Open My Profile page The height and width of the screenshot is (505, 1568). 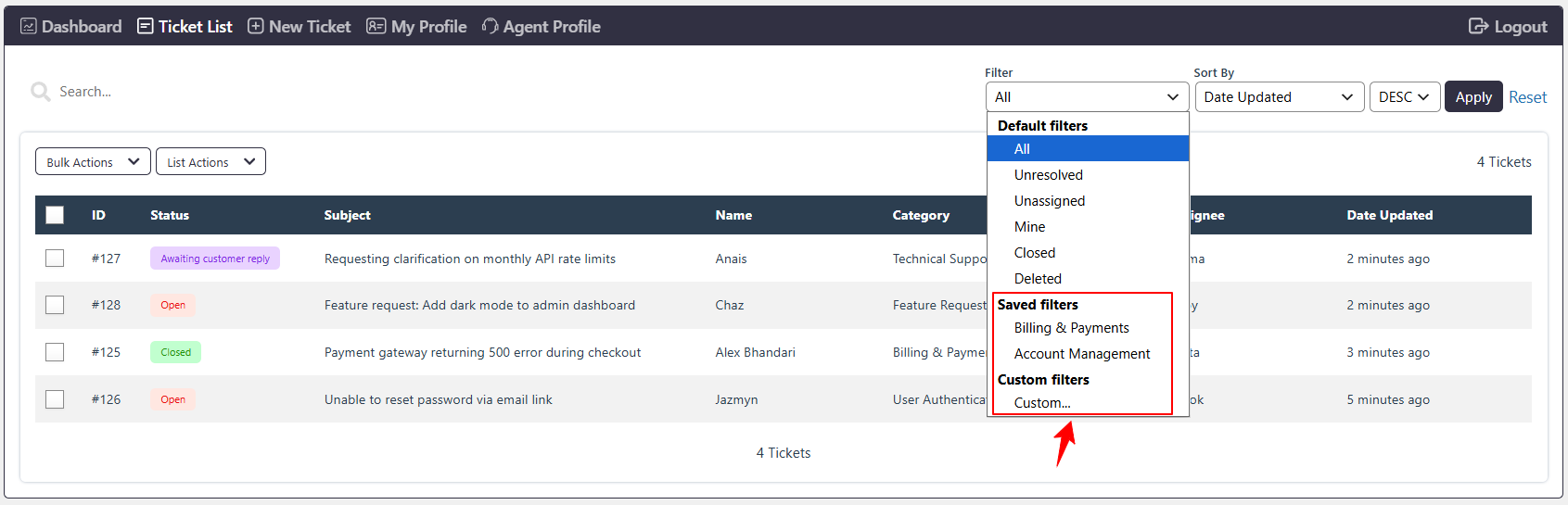tap(416, 26)
